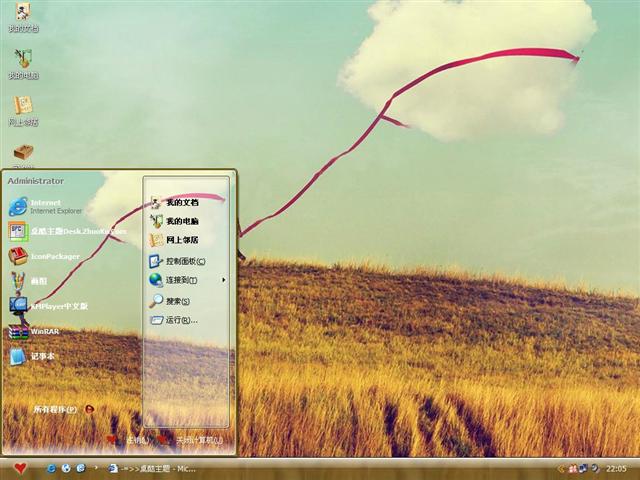Open 我的文档 desktop icon
This screenshot has height=480, width=640.
pyautogui.click(x=23, y=18)
